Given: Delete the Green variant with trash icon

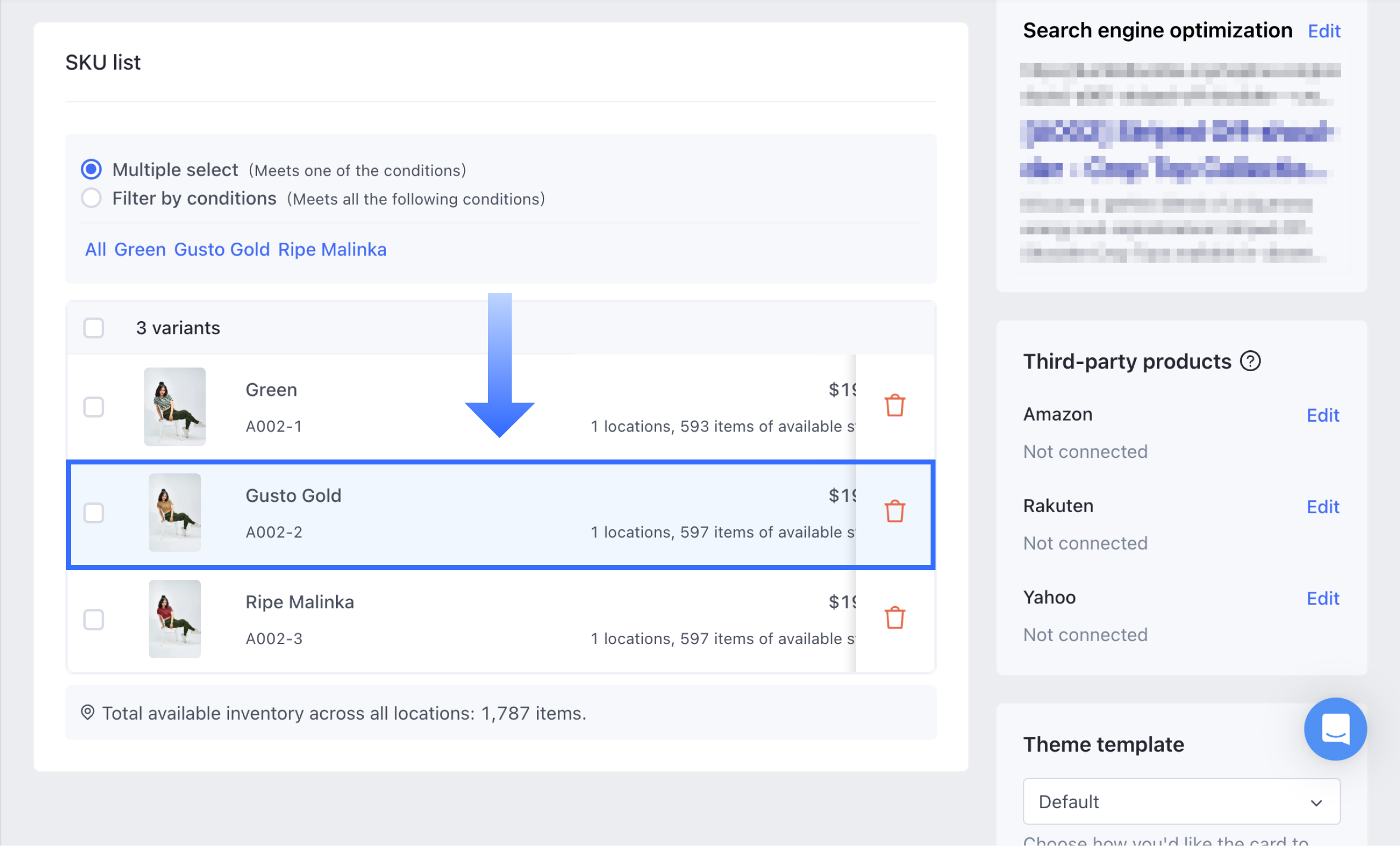Looking at the screenshot, I should (894, 406).
